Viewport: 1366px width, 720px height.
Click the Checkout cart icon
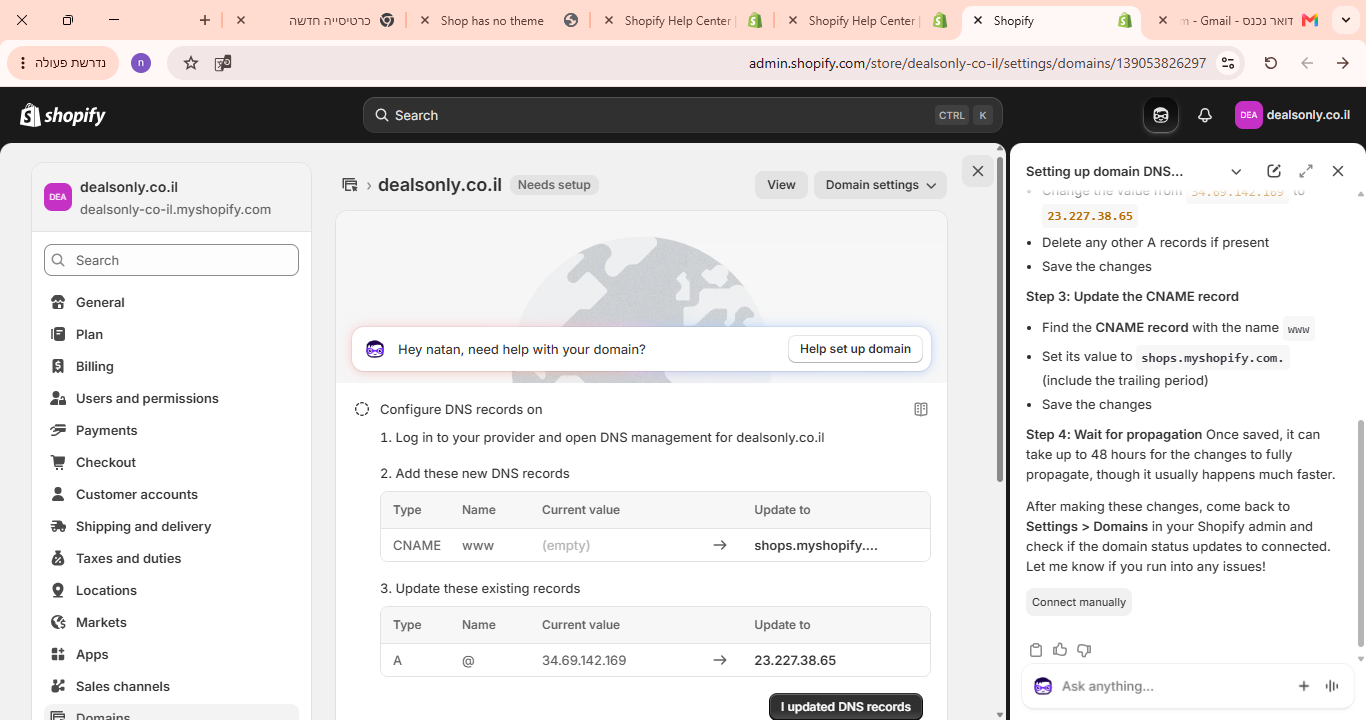pyautogui.click(x=58, y=462)
